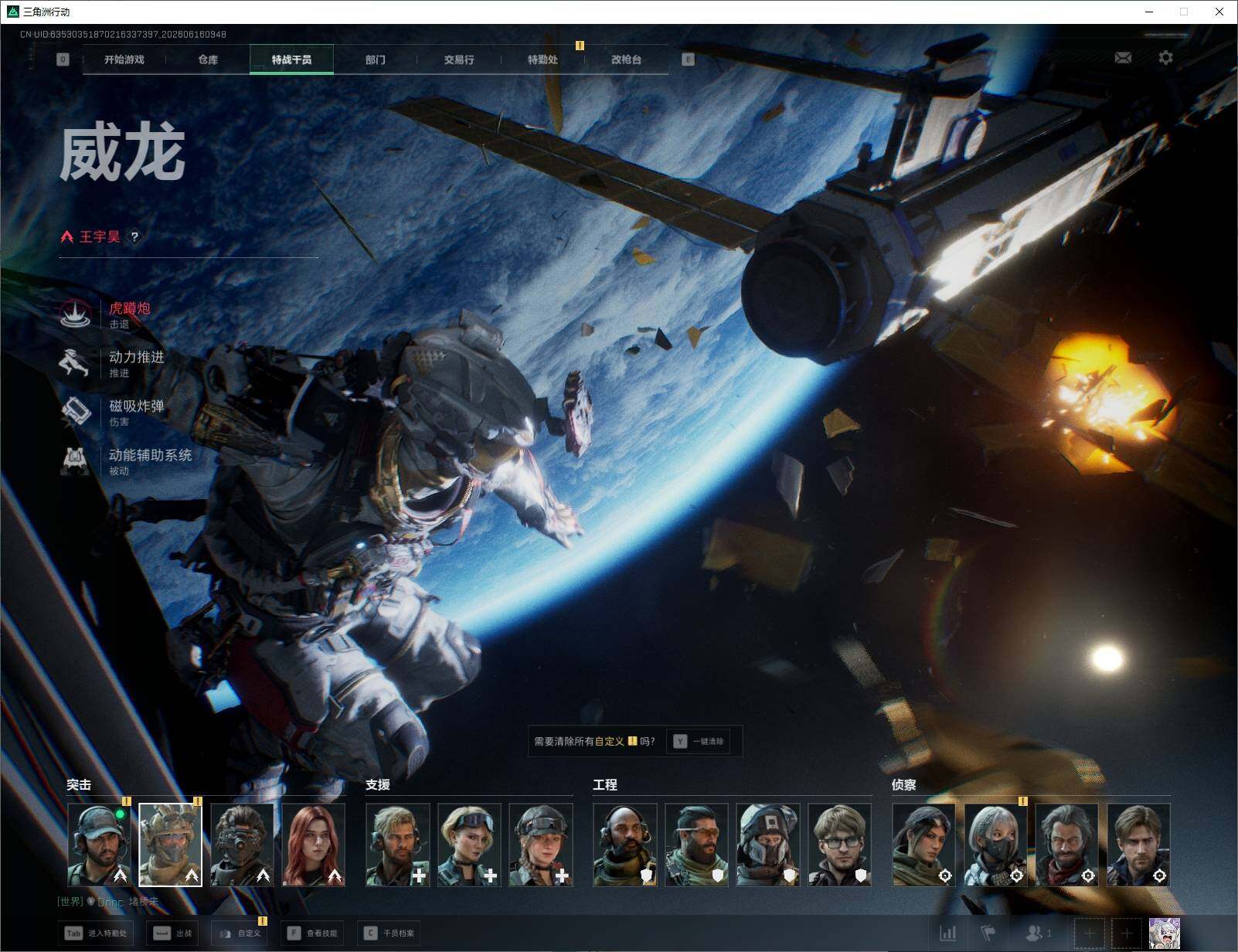Select bald bearded engineer operator with headset

(x=625, y=845)
